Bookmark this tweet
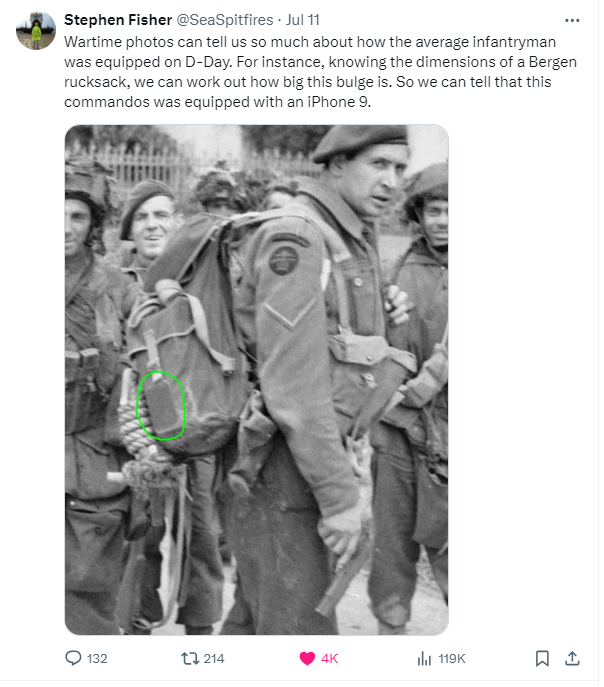The height and width of the screenshot is (687, 604). (542, 658)
